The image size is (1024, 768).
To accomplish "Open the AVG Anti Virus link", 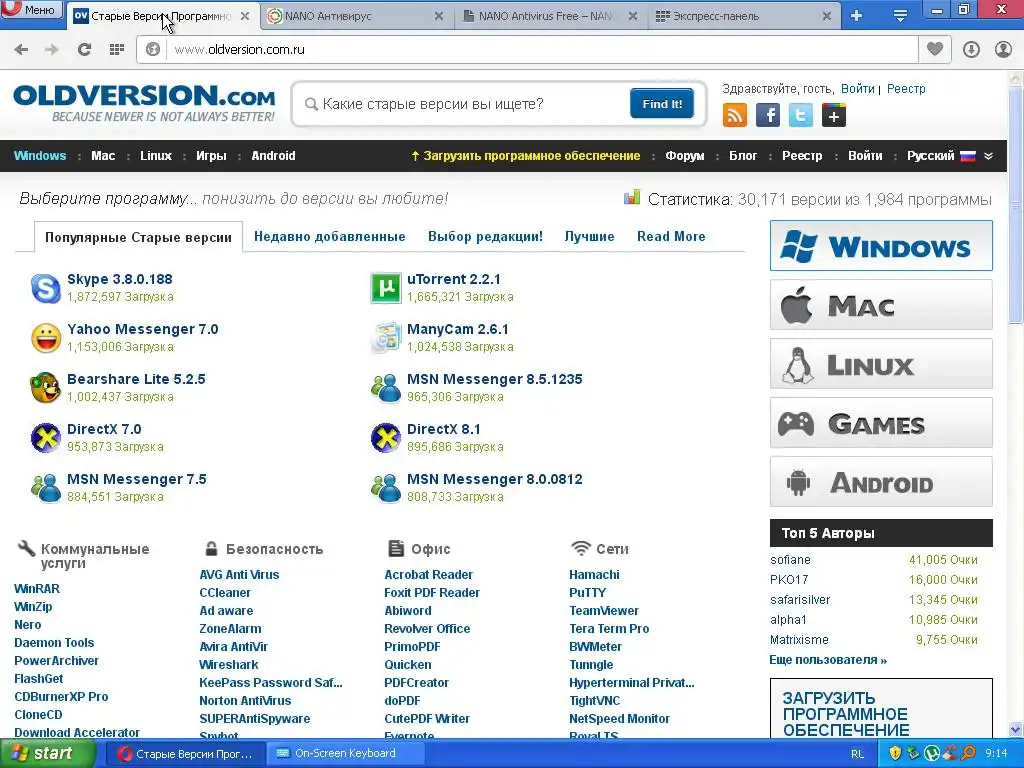I will [239, 575].
